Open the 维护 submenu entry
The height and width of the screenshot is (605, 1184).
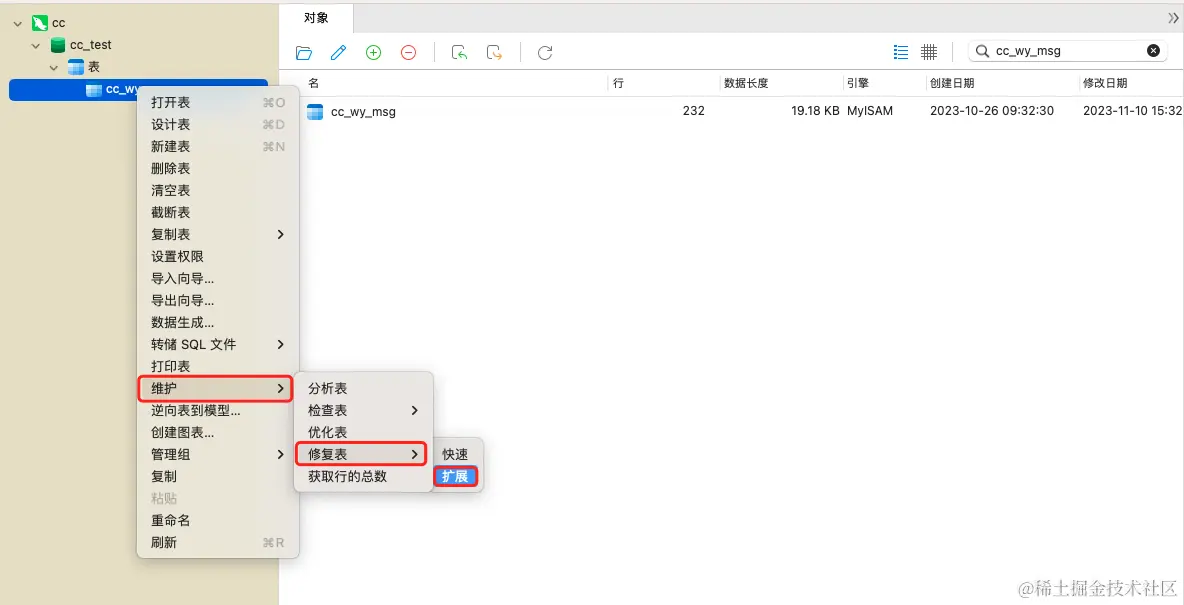215,388
